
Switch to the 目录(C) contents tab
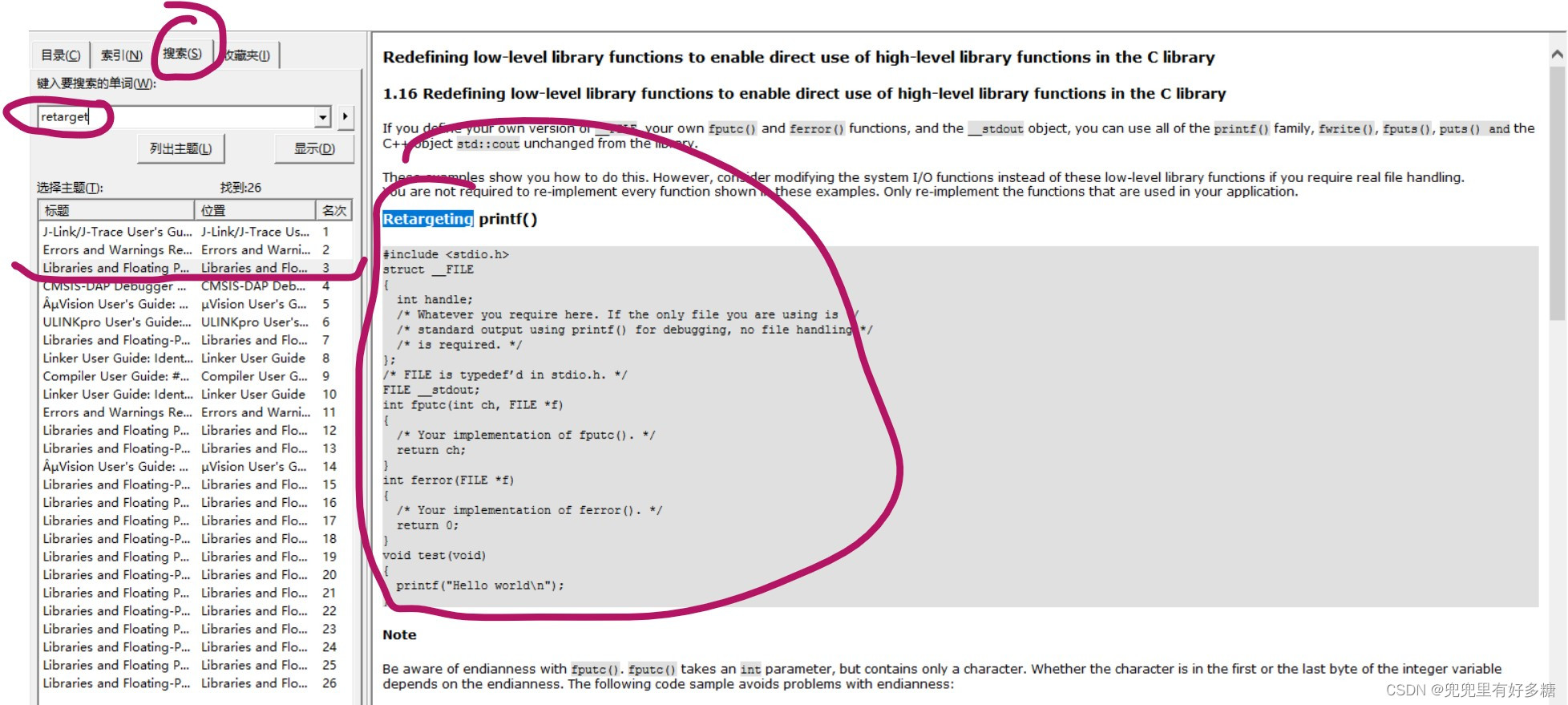pos(61,55)
